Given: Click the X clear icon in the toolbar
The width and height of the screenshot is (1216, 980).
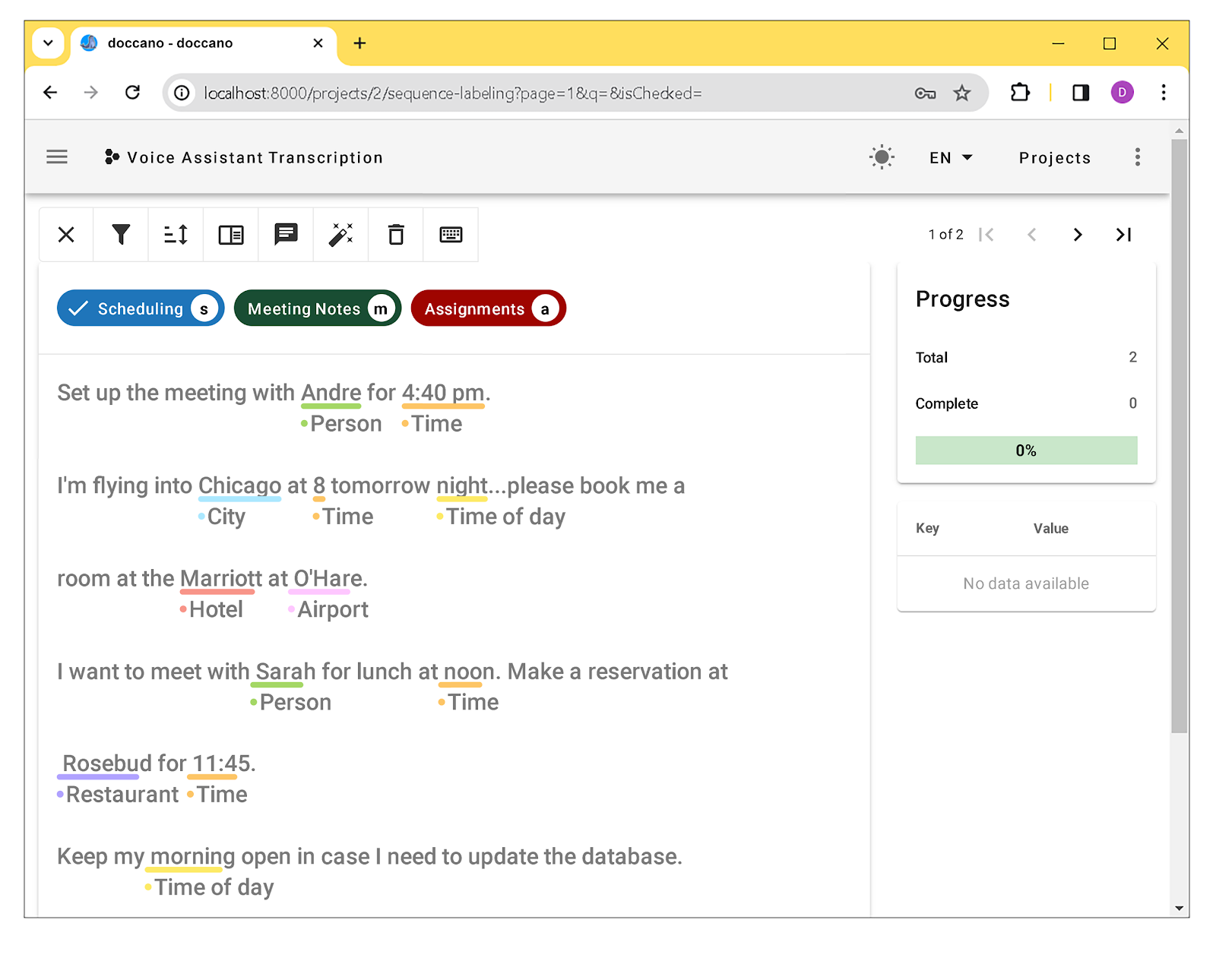Looking at the screenshot, I should pyautogui.click(x=66, y=235).
